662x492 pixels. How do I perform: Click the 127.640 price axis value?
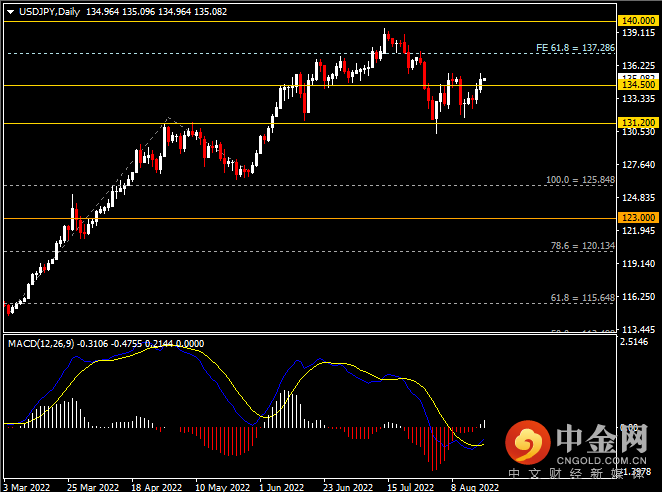point(638,164)
